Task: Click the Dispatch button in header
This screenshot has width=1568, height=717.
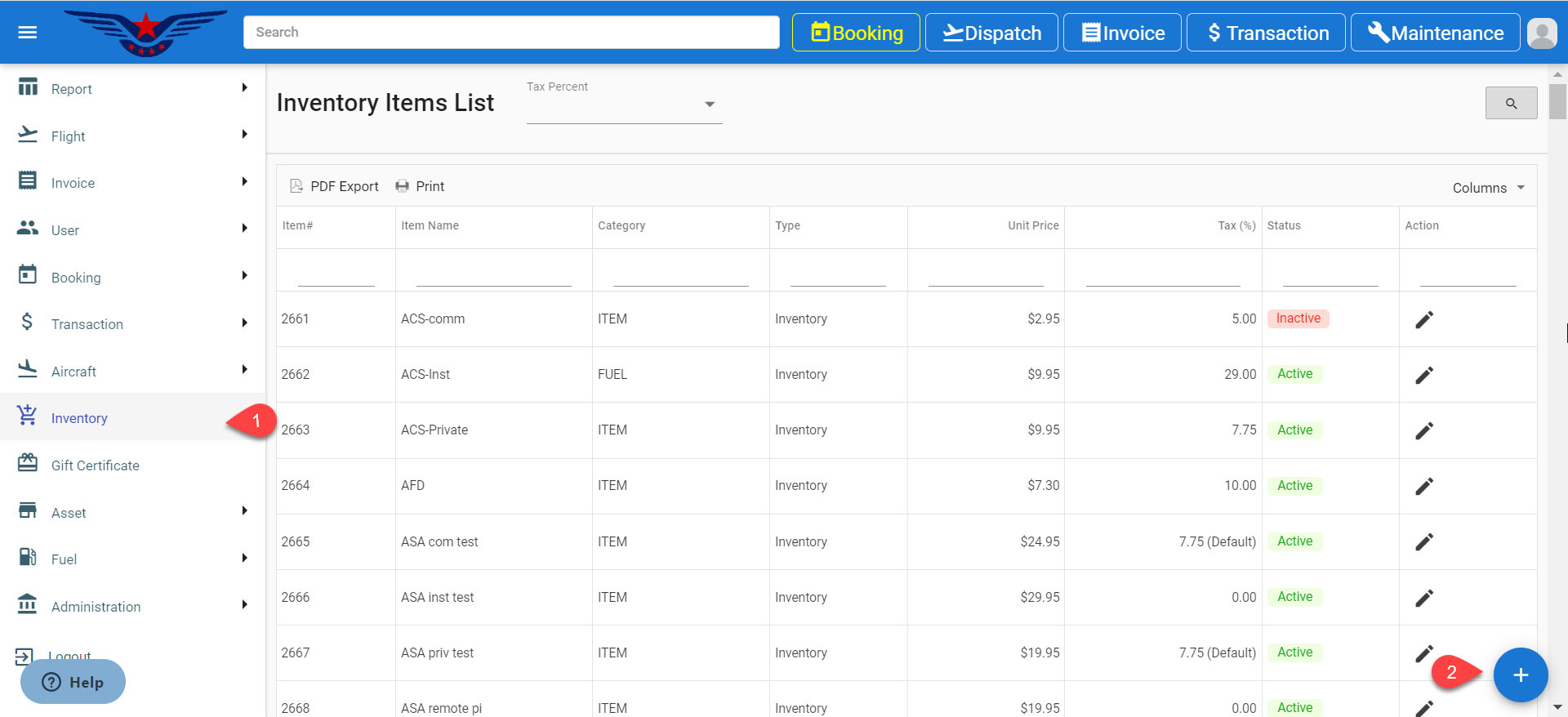Action: tap(991, 33)
